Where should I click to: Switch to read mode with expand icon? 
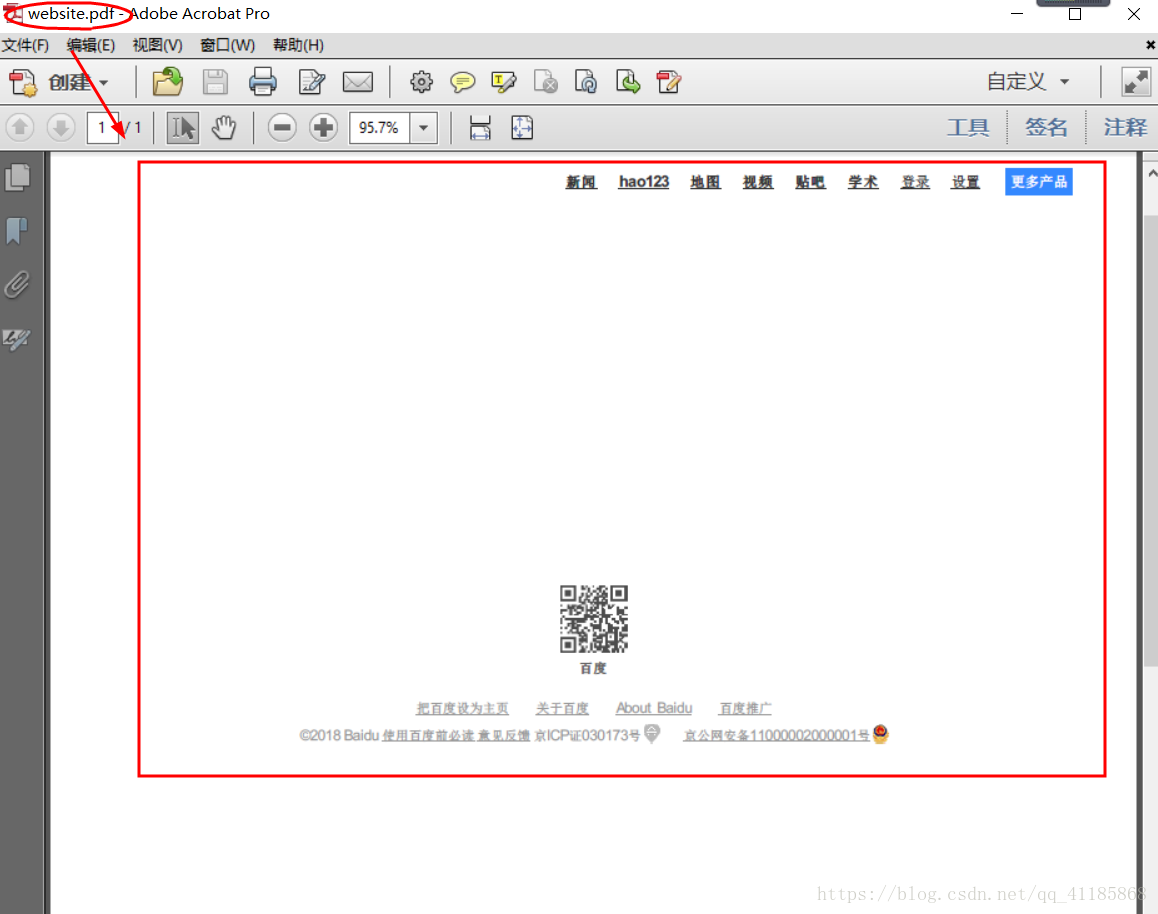click(x=1135, y=82)
